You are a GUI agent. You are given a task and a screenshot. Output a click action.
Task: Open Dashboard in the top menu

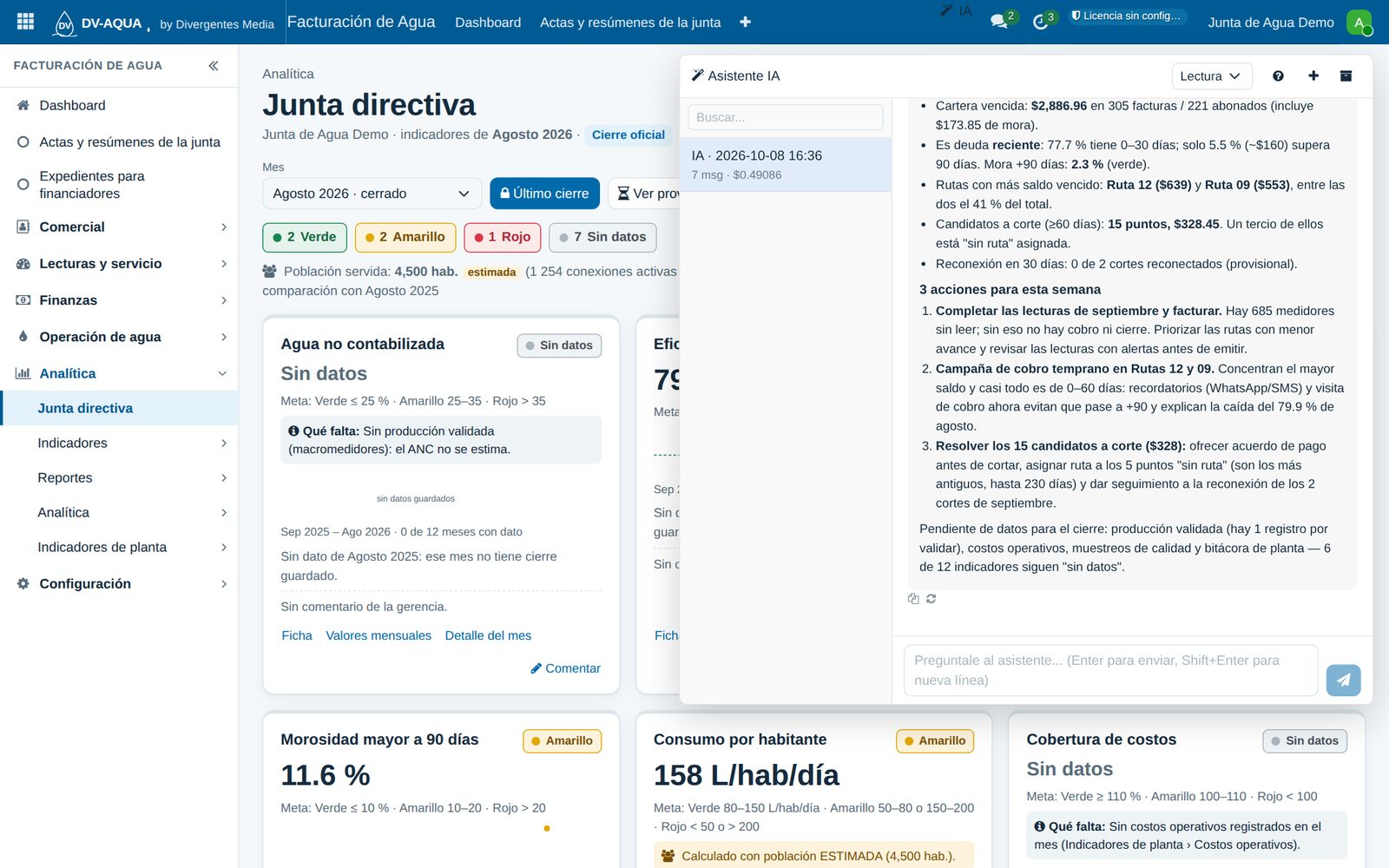pos(488,23)
